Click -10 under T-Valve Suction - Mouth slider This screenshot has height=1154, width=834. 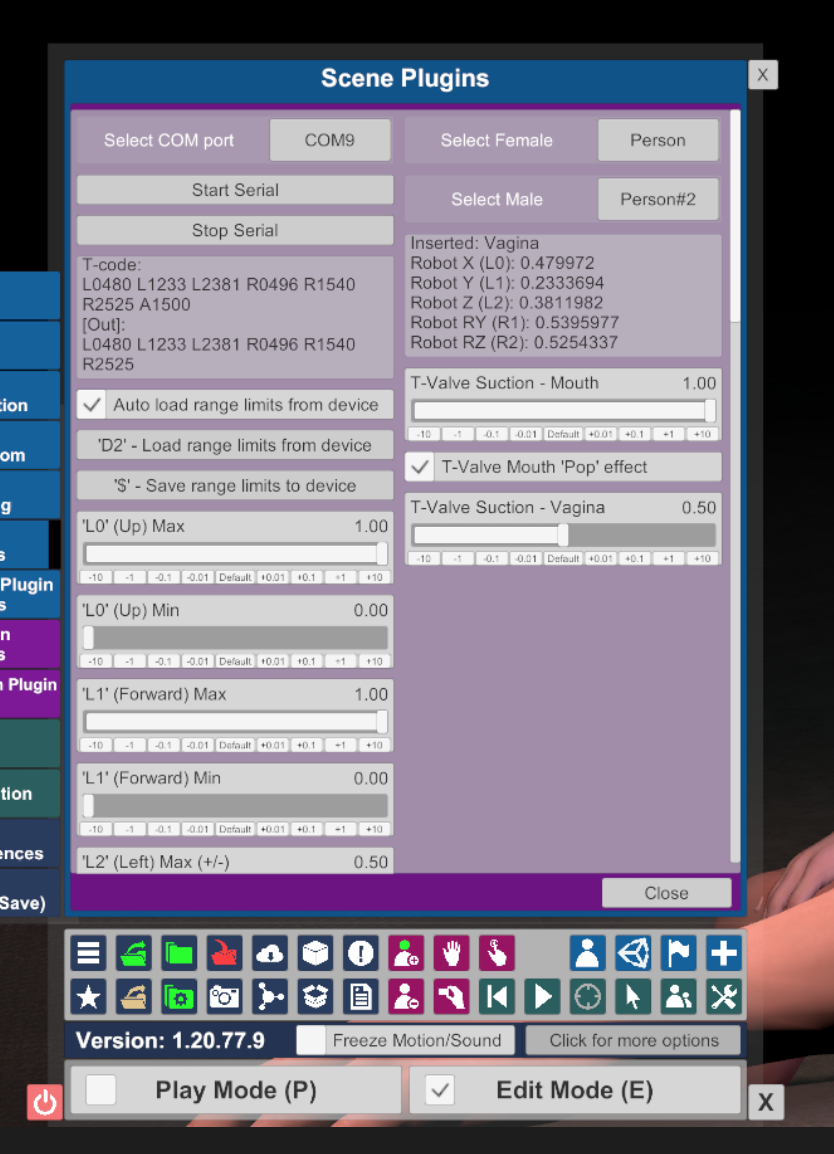tap(424, 434)
